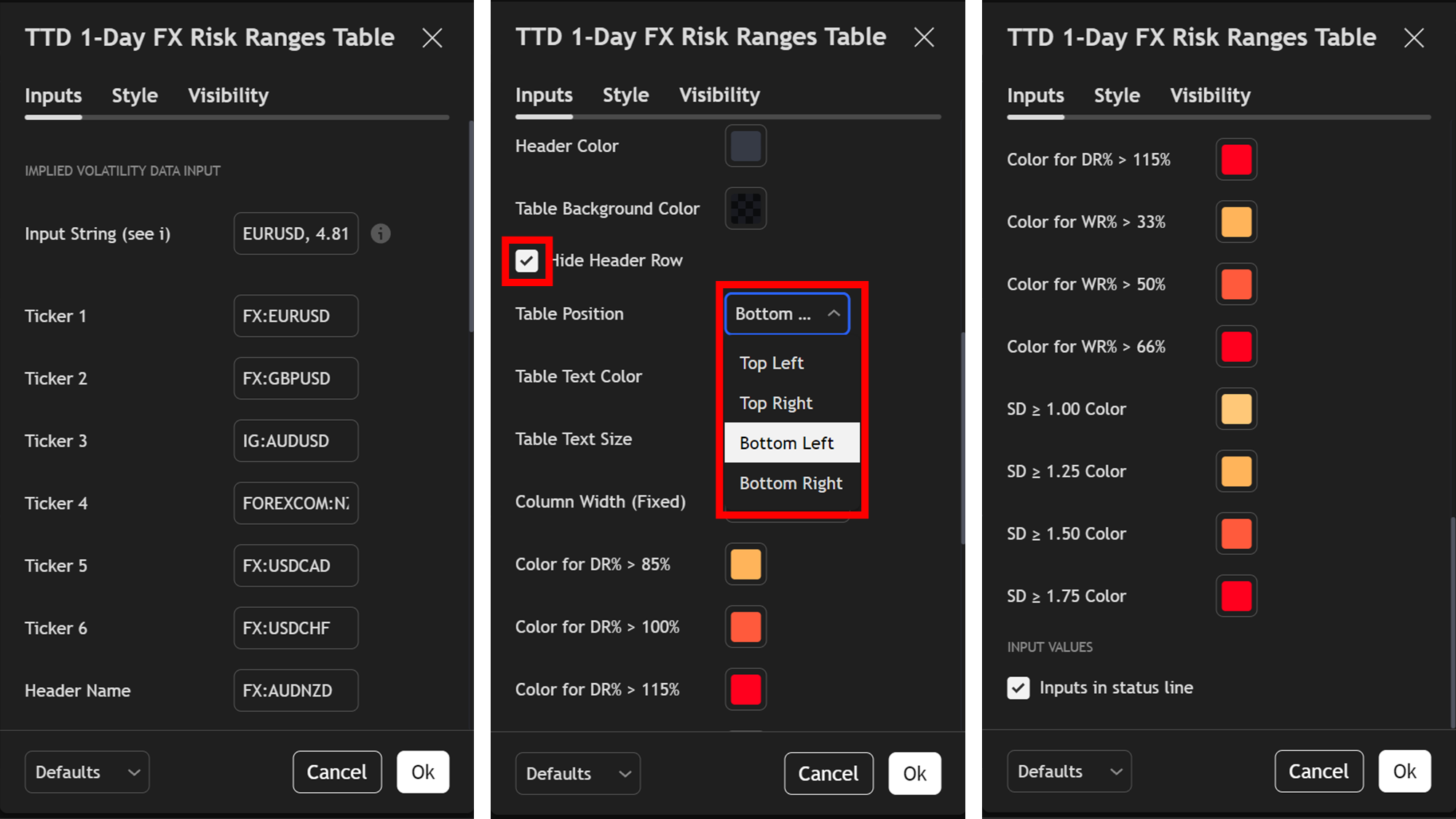The height and width of the screenshot is (819, 1456).
Task: Click the Ticker 3 IG:AUDUSD input field
Action: tap(296, 441)
